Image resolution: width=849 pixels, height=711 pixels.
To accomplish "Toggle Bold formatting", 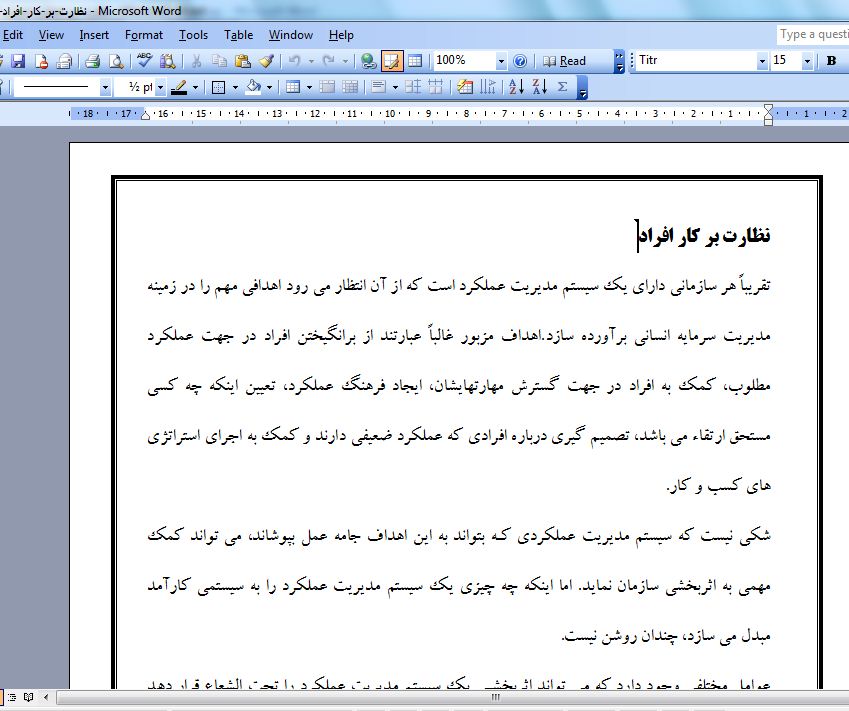I will (831, 61).
